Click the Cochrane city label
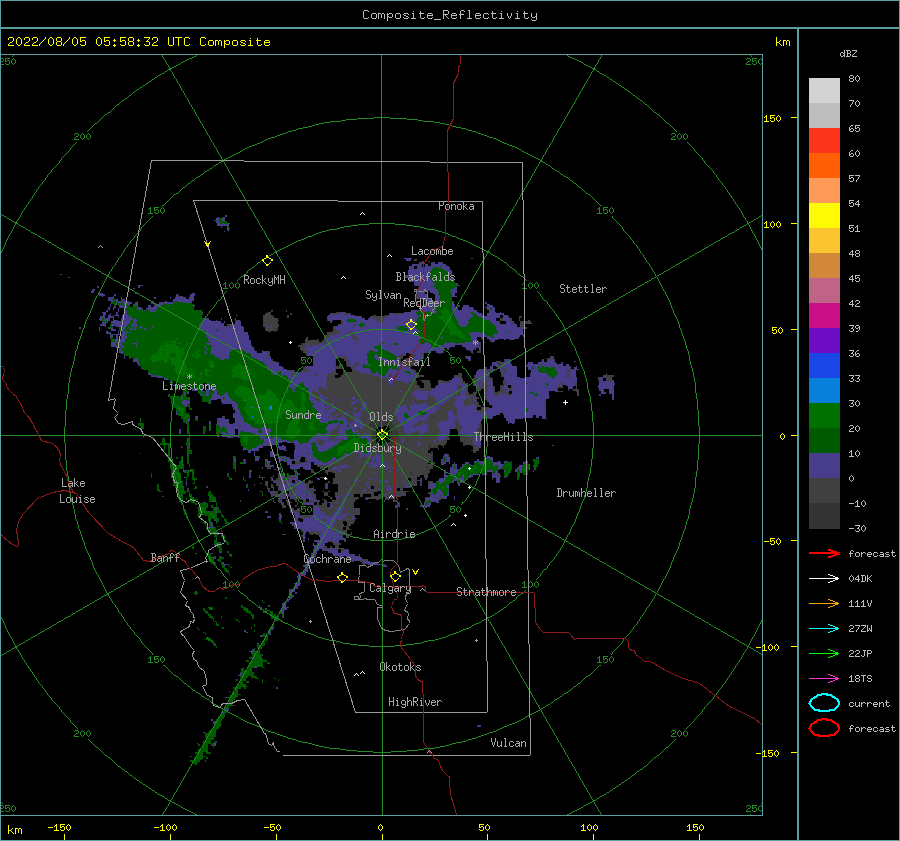Screen dimensions: 900x841 327,559
